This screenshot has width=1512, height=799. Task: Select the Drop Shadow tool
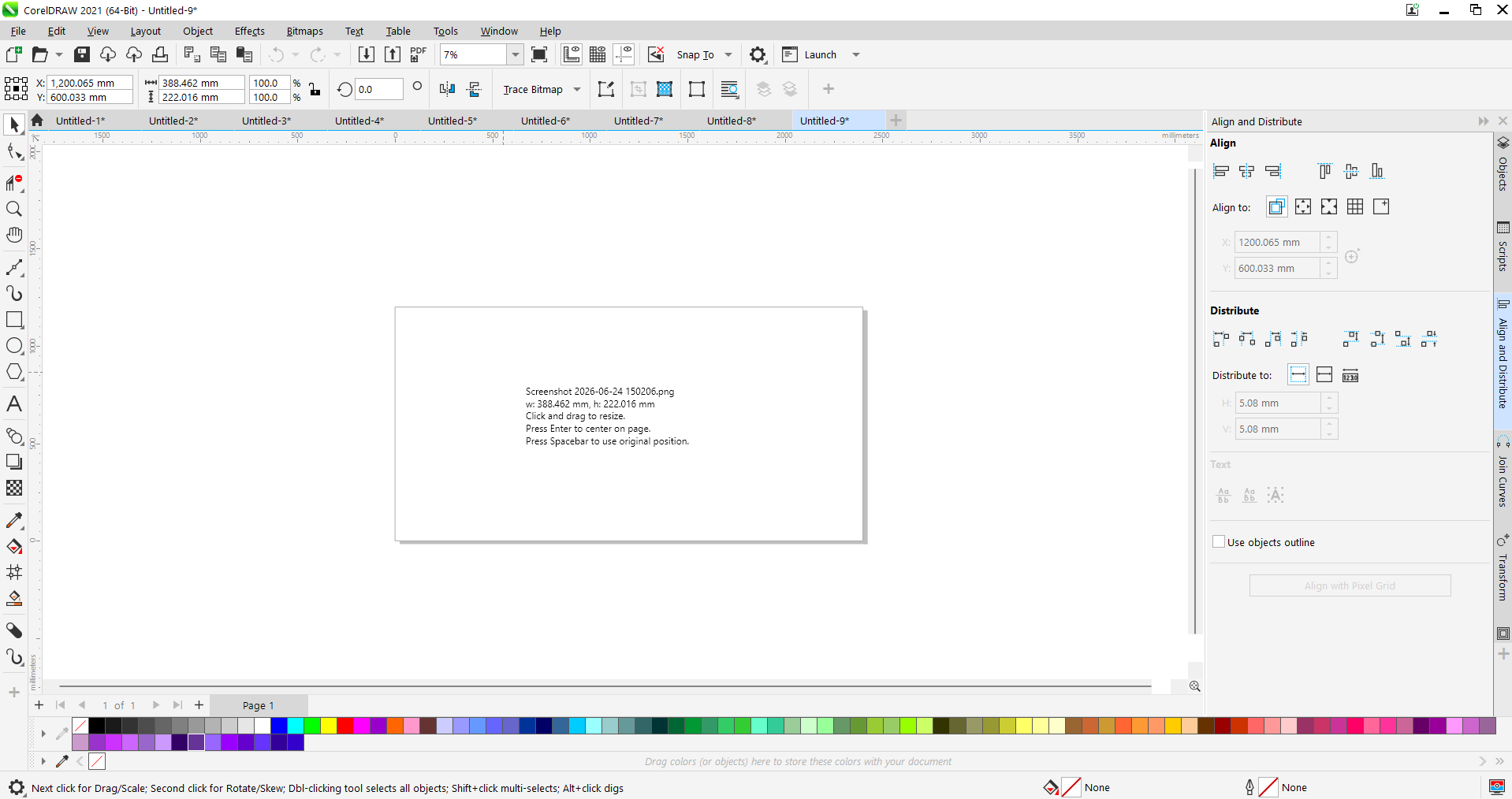[14, 462]
